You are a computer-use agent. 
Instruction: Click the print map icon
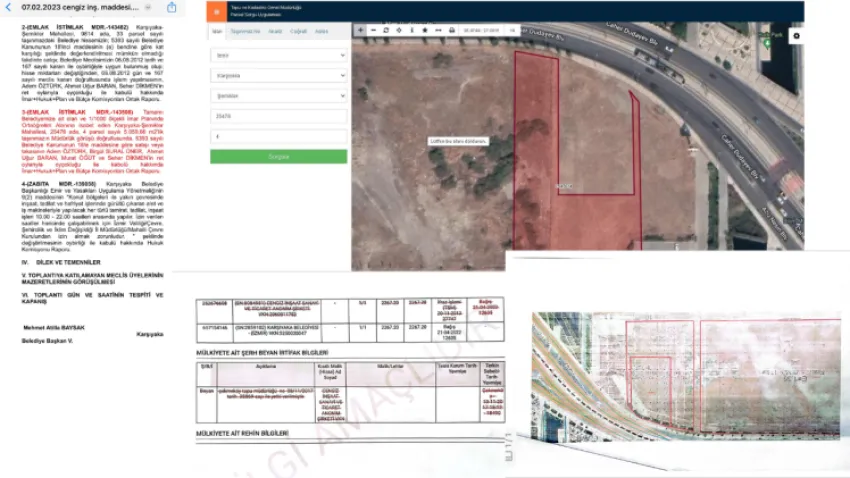coord(451,30)
